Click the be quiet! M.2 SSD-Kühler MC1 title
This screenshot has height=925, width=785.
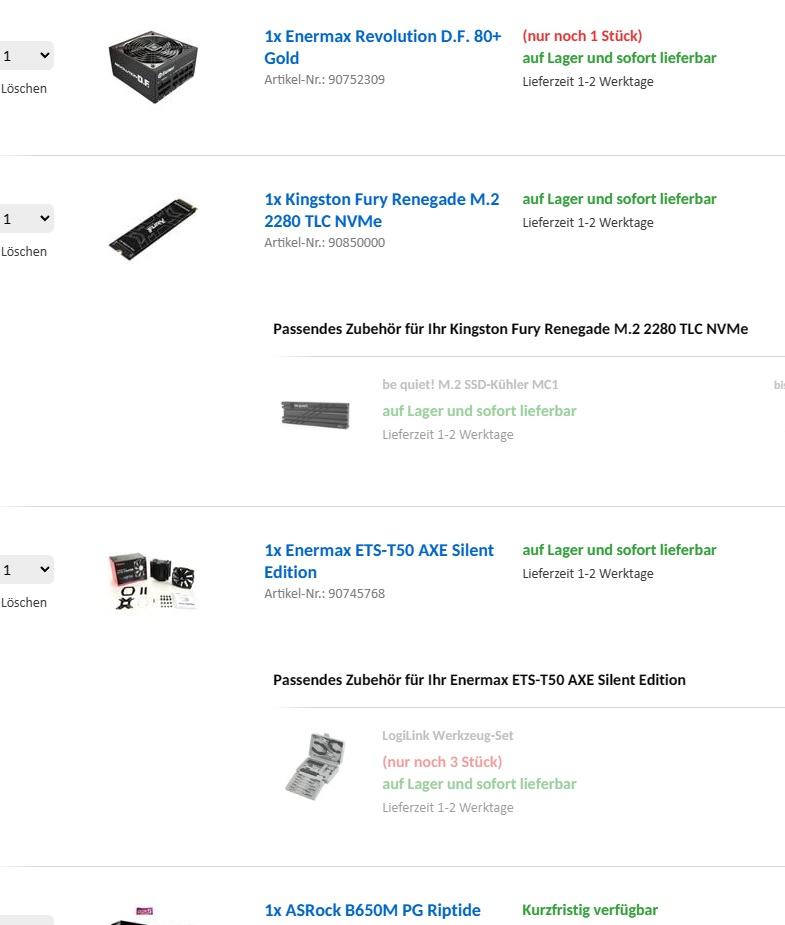(470, 384)
